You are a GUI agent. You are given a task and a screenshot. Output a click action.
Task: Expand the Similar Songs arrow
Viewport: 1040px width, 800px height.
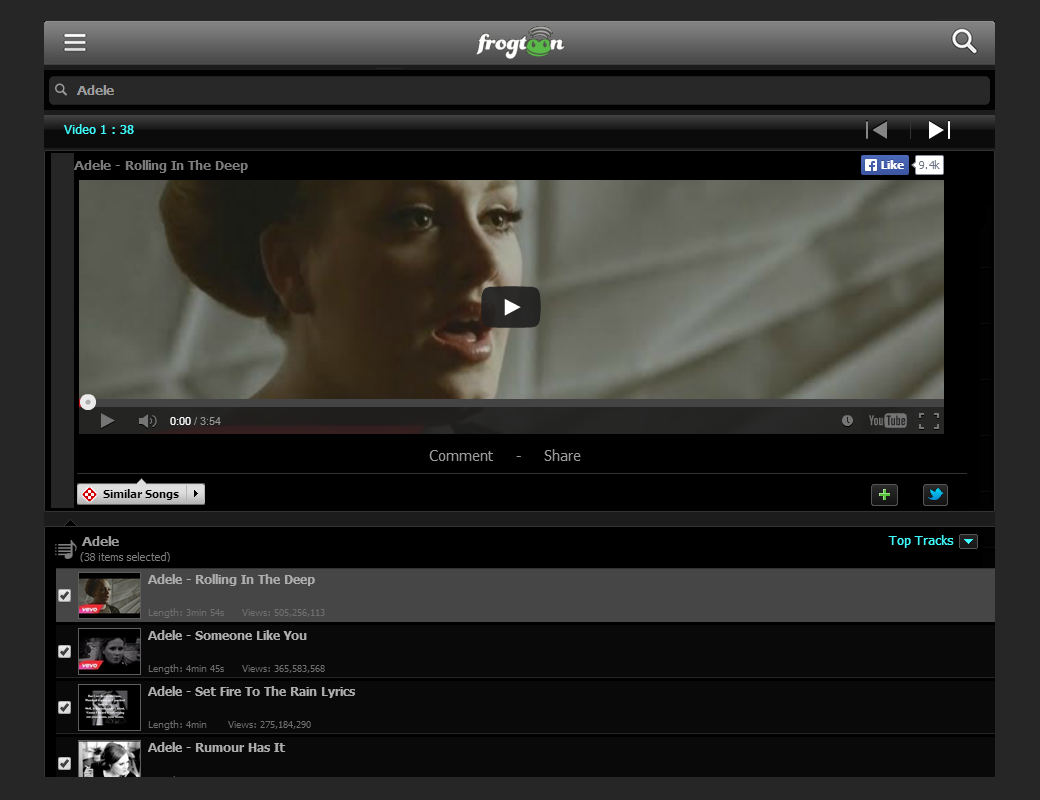click(x=196, y=494)
